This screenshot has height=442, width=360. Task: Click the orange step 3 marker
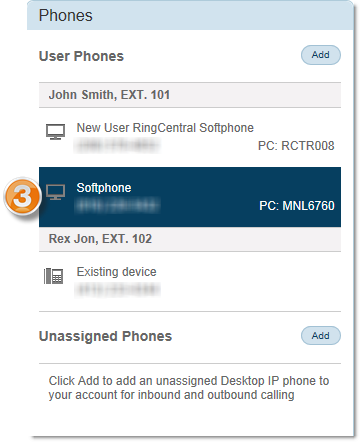click(23, 197)
